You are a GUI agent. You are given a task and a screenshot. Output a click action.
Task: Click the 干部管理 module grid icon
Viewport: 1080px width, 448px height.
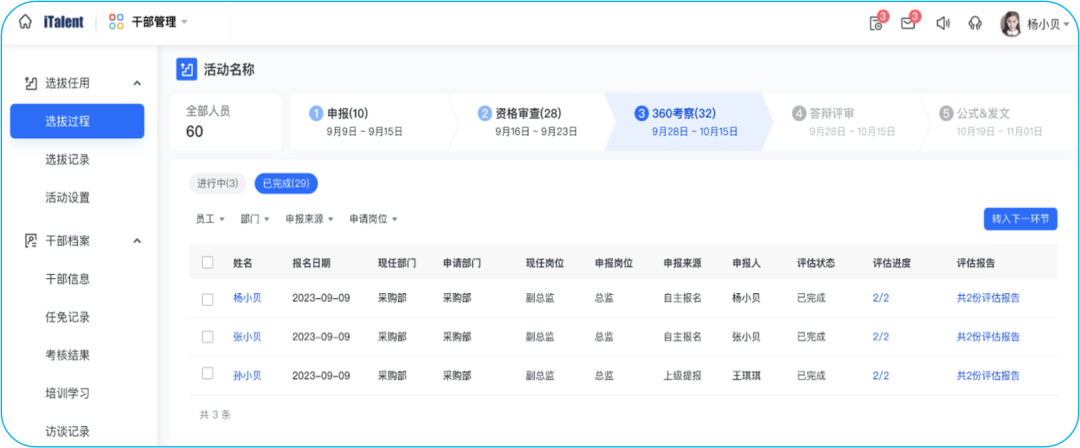click(x=117, y=22)
